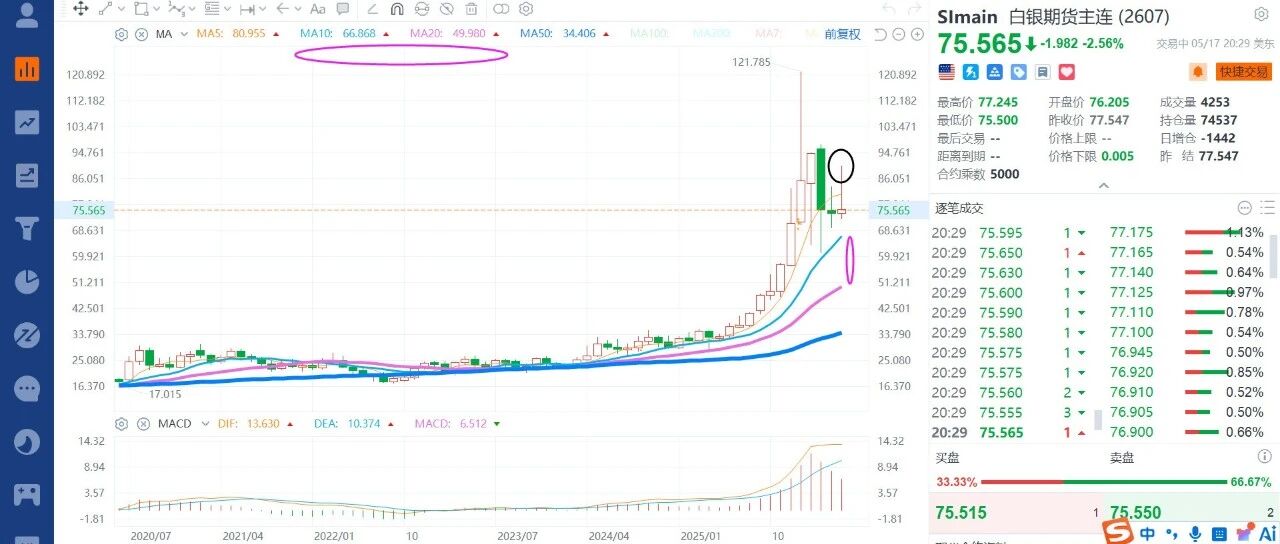Toggle magnet snap mode for drawings
Image resolution: width=1280 pixels, height=544 pixels.
[397, 9]
